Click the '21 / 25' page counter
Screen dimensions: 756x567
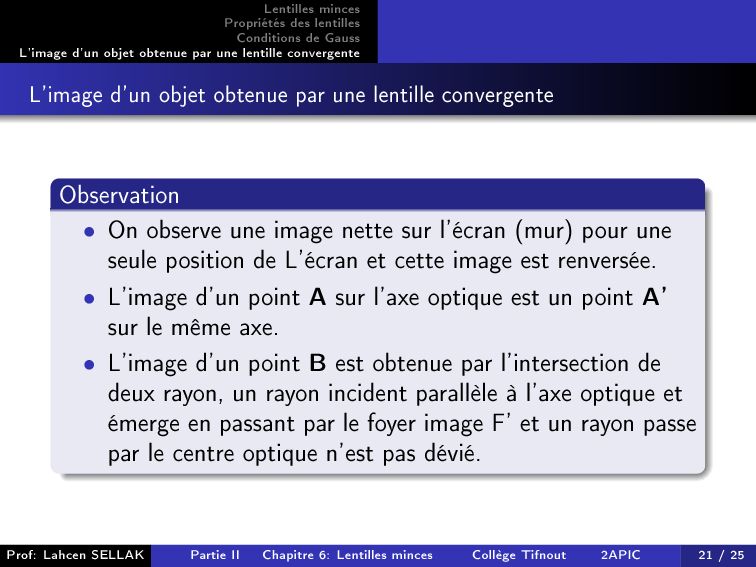tap(714, 555)
